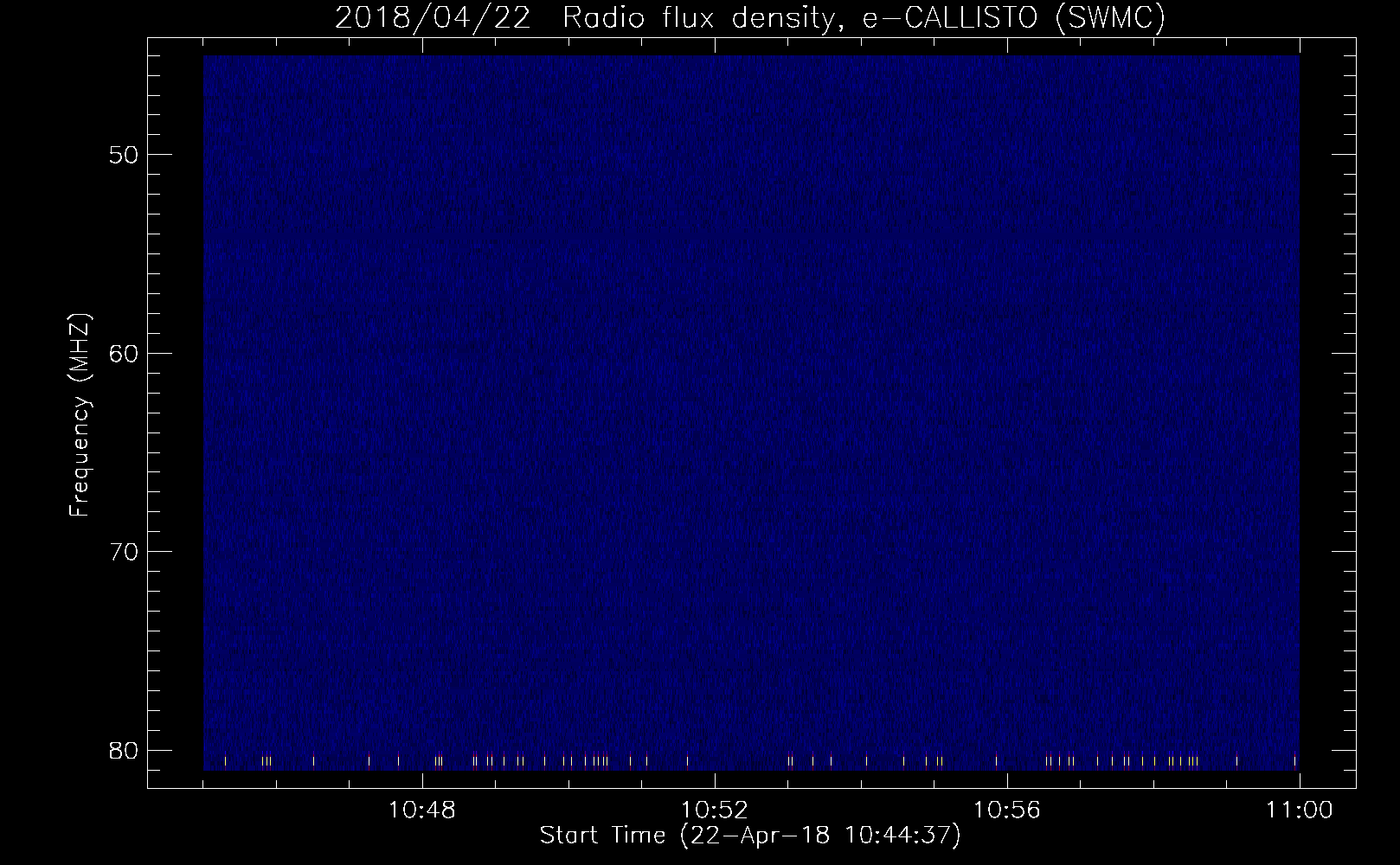Click the blue spectrogram data area

tap(751, 413)
